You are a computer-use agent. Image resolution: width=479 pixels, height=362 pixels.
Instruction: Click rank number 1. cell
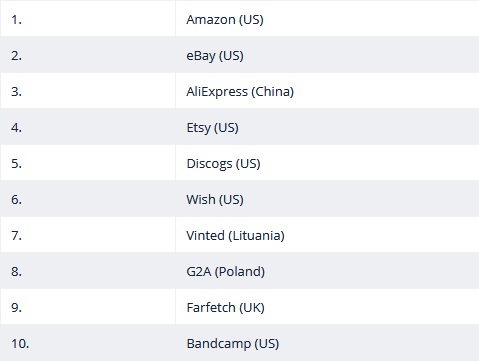click(17, 20)
